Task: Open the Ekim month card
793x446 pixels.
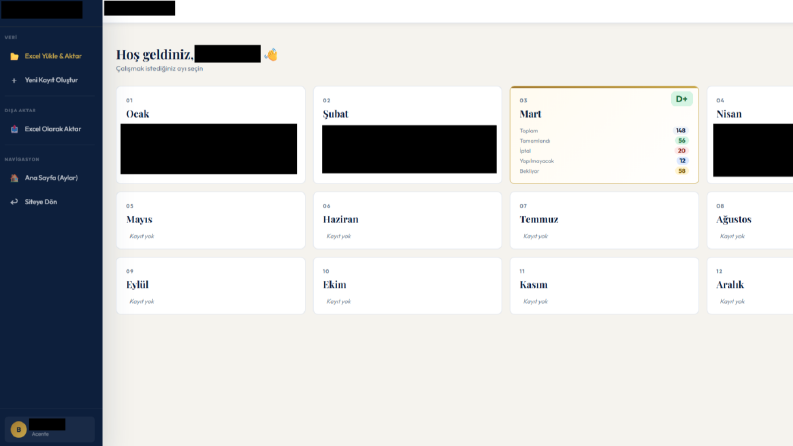Action: pos(407,286)
